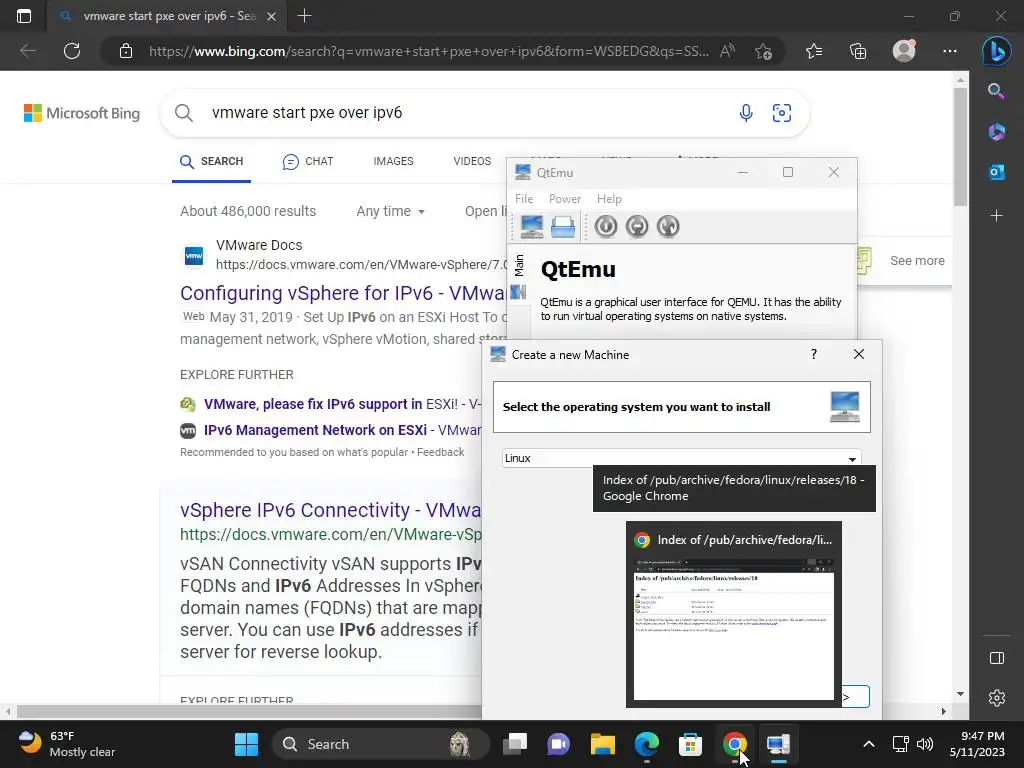Click the Edge tab actions menu icon

tap(24, 16)
